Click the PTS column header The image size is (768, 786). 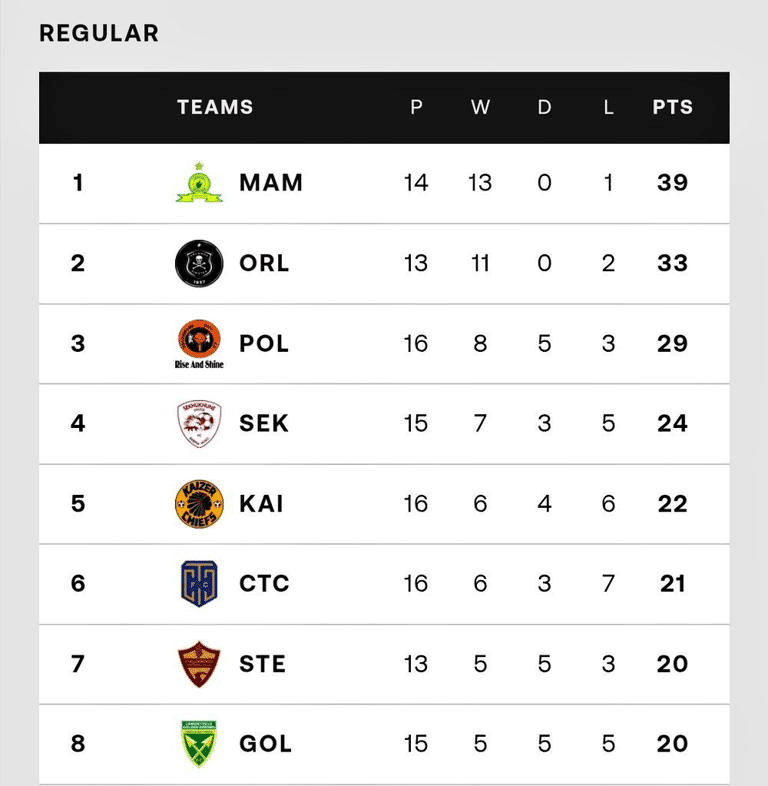[672, 107]
